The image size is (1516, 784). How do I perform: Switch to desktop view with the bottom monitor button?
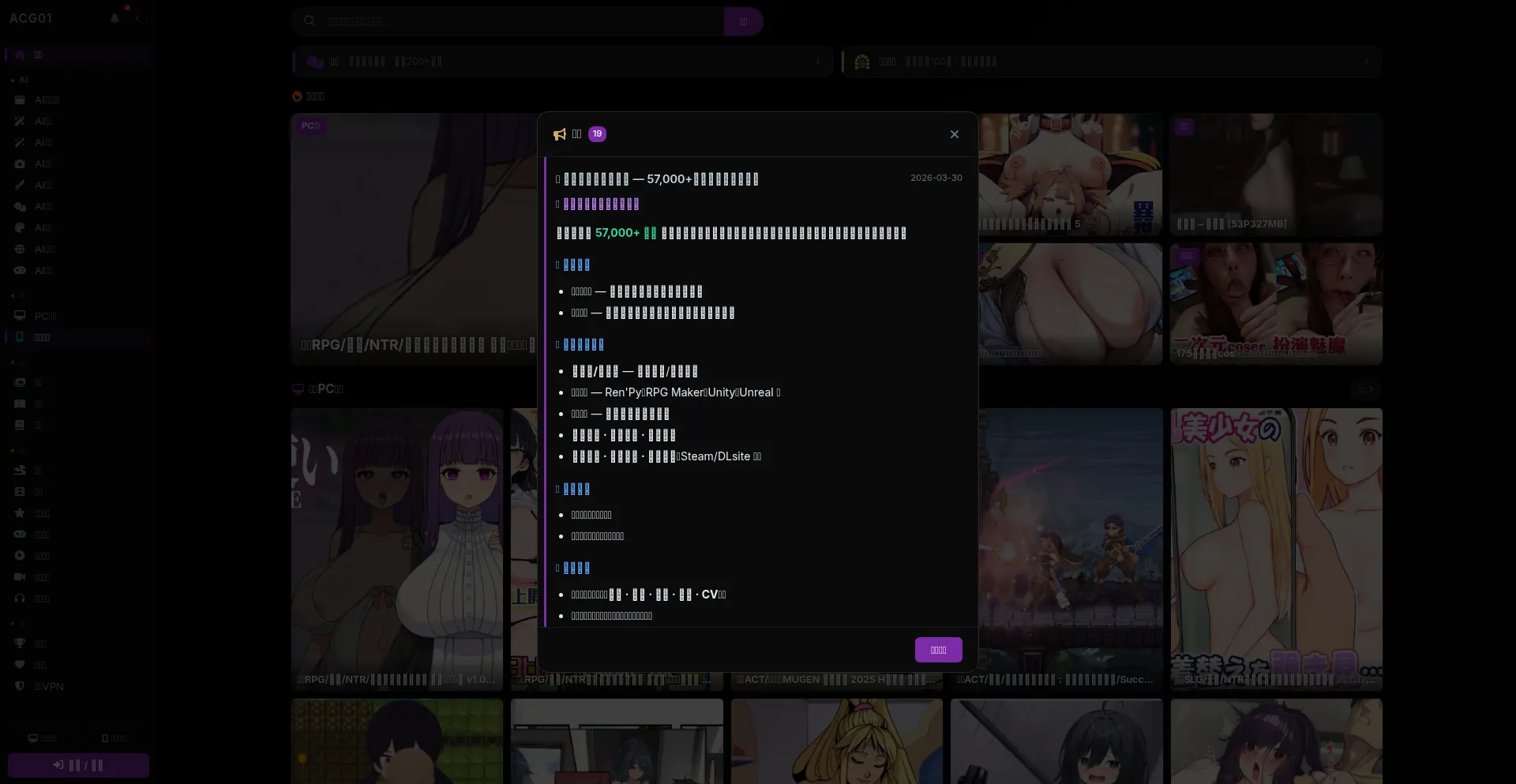pyautogui.click(x=43, y=738)
